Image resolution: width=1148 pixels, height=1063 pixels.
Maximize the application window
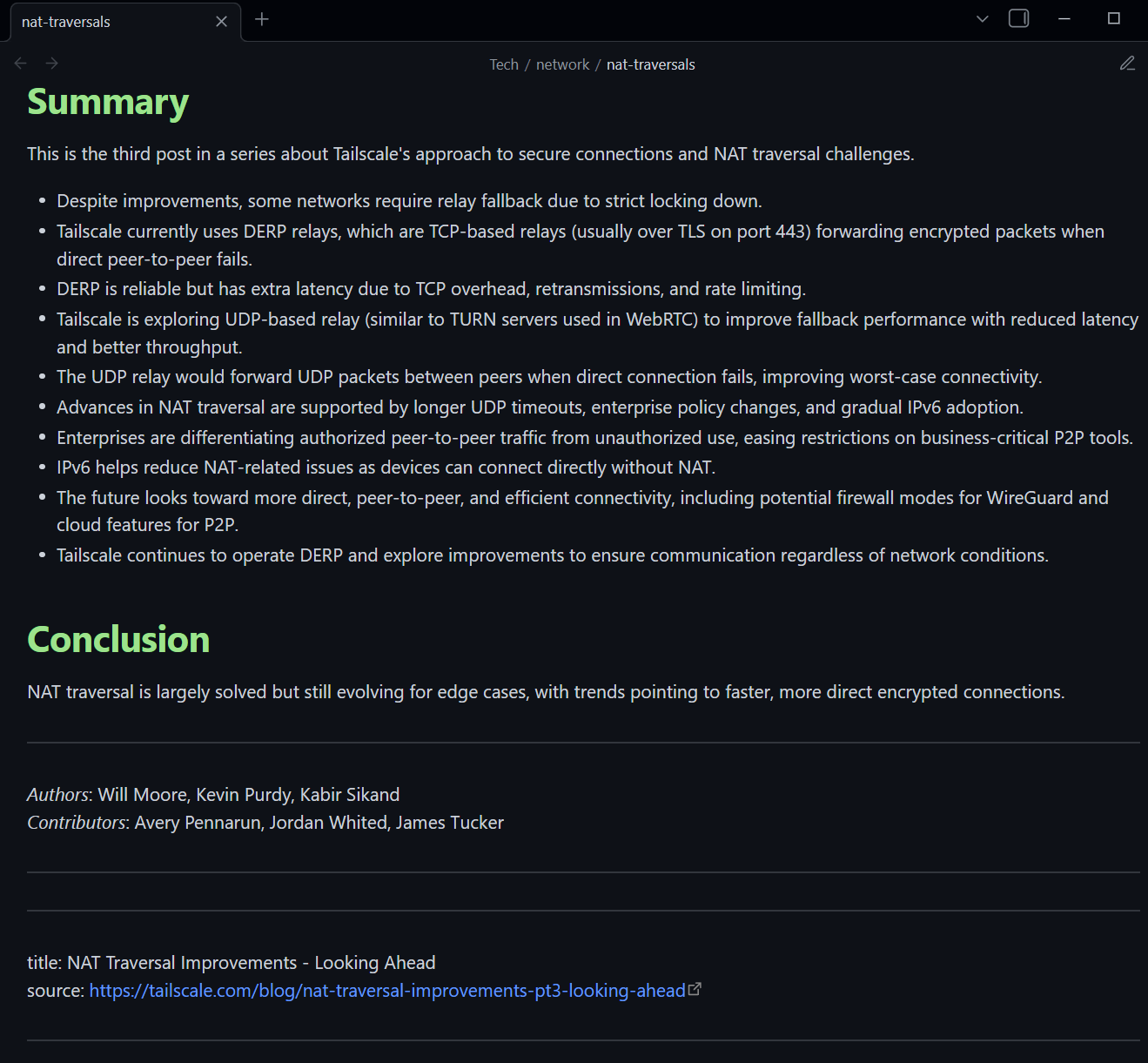coord(1113,19)
